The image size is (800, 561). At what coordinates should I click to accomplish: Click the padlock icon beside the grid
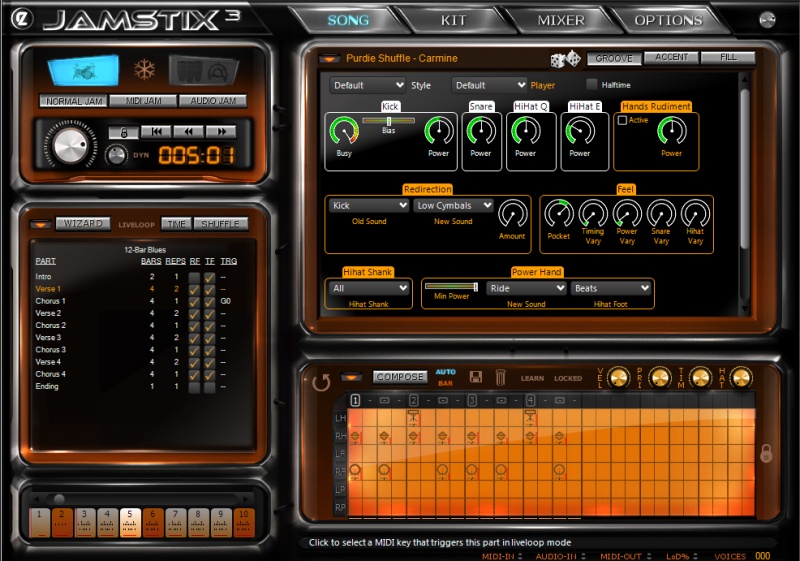(766, 451)
